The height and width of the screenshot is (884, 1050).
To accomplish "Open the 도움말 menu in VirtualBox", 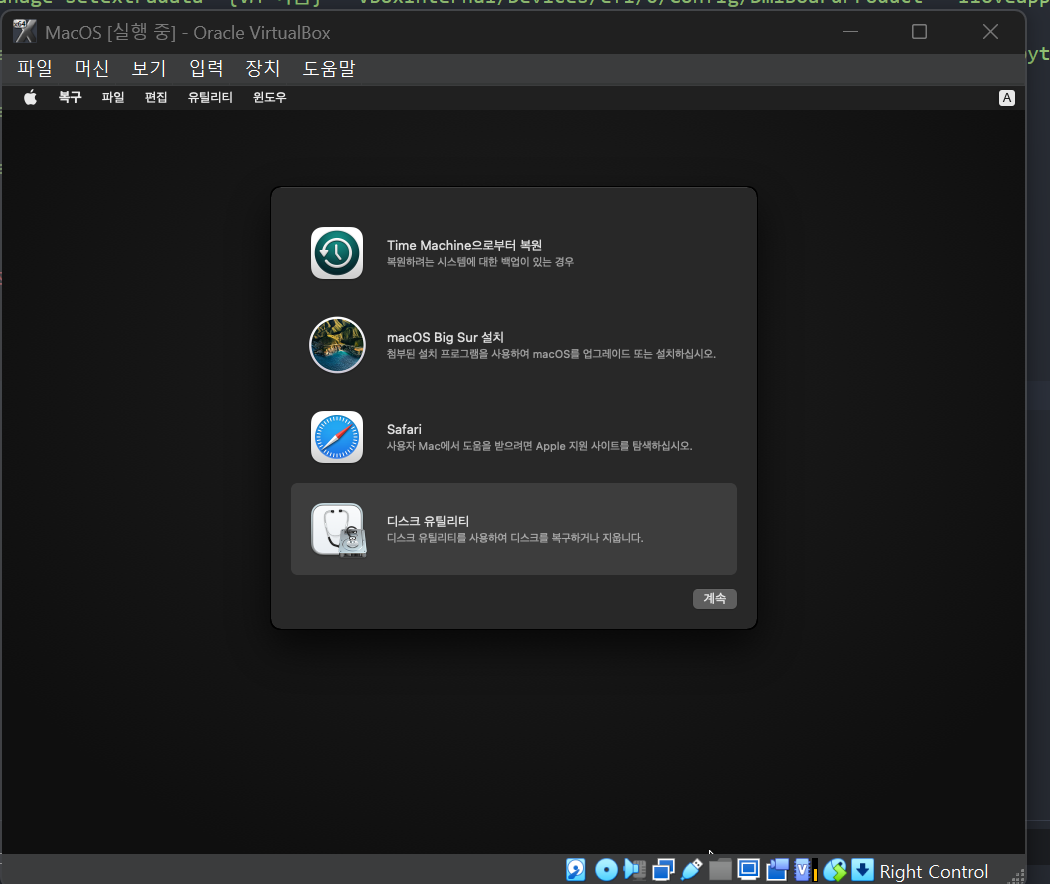I will coord(329,68).
